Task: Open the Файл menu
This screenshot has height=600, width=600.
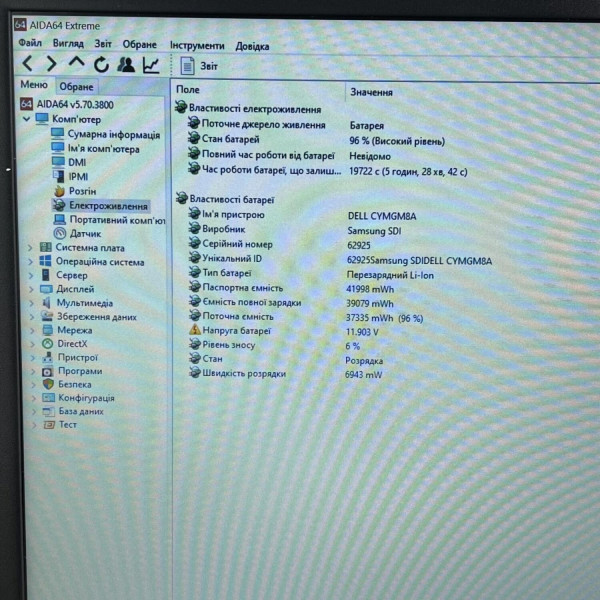Action: [x=30, y=42]
